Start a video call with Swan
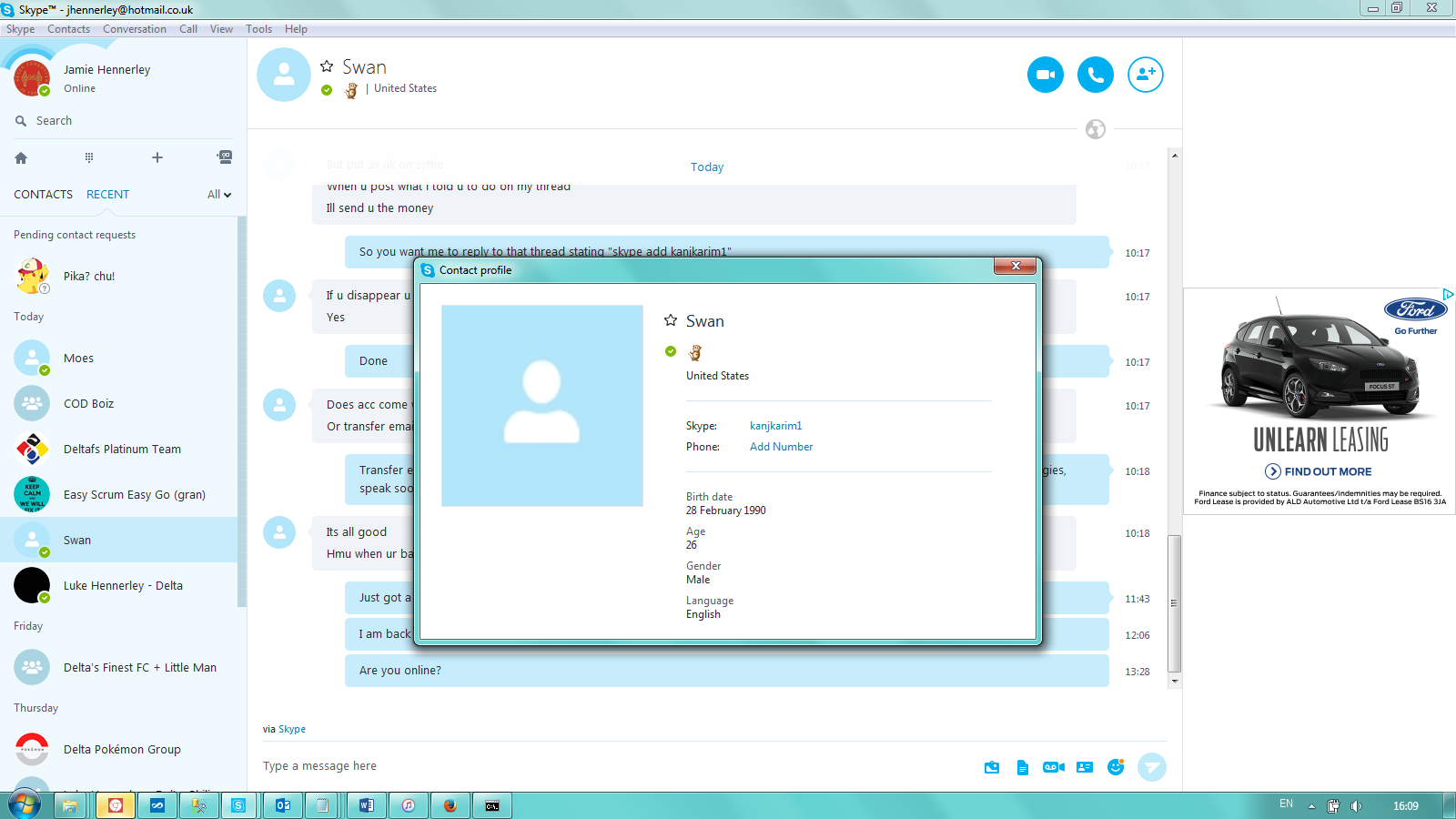Viewport: 1456px width, 819px height. click(x=1046, y=75)
